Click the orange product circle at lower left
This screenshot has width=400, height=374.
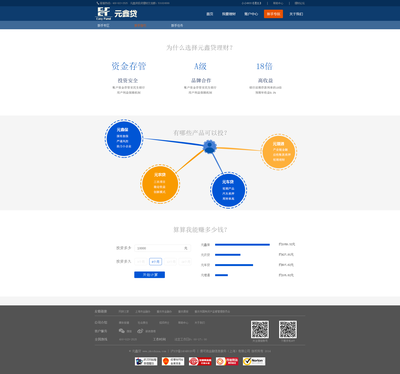click(x=160, y=183)
